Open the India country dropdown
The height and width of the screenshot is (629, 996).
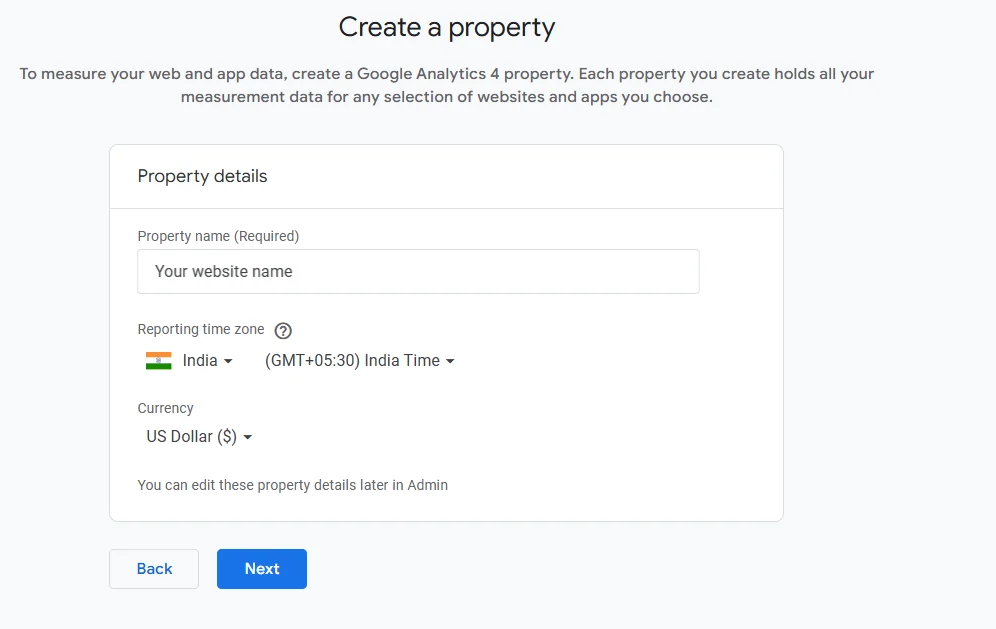[200, 361]
